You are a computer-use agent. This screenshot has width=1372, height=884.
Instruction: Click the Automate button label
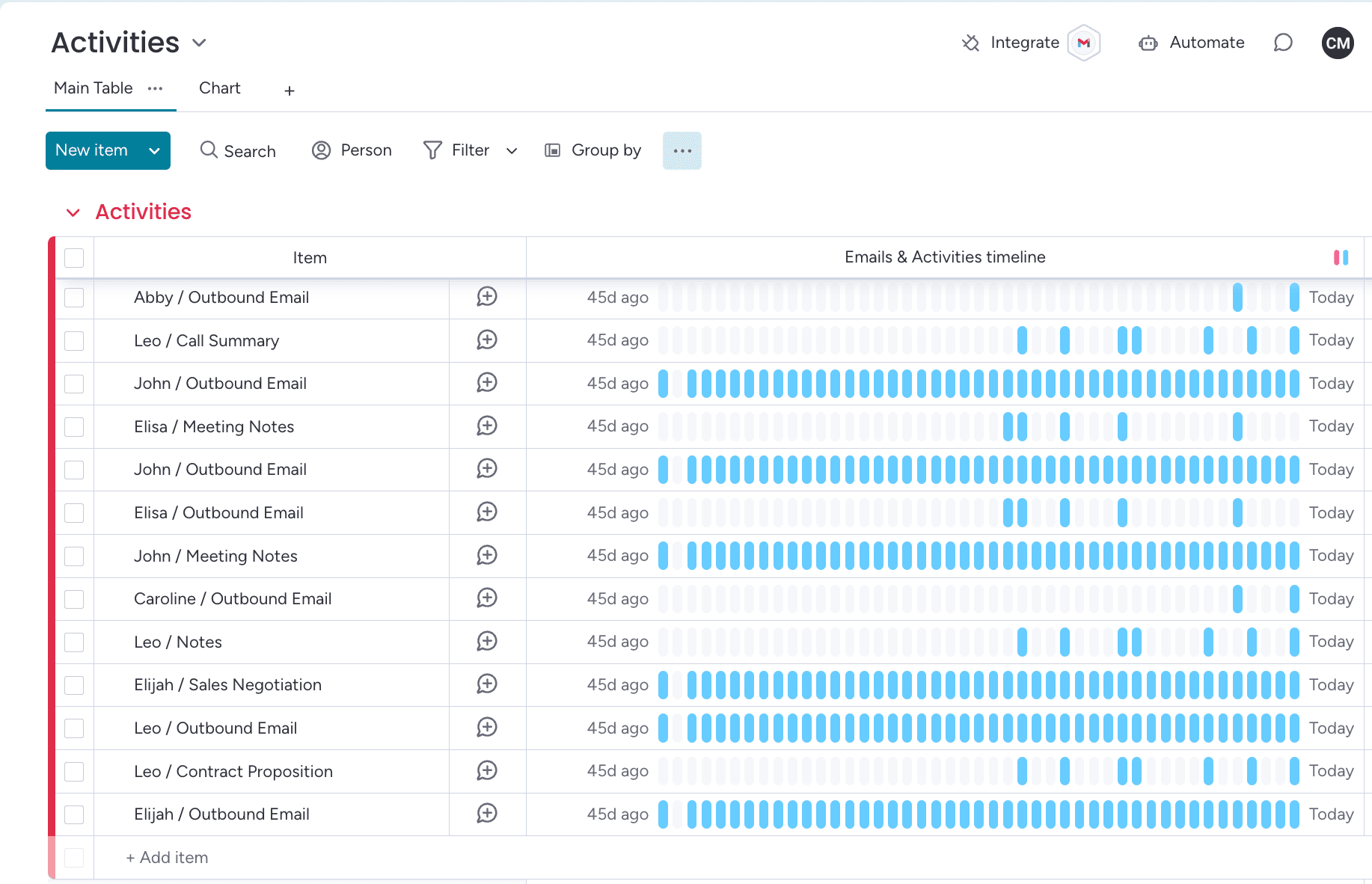pos(1207,43)
